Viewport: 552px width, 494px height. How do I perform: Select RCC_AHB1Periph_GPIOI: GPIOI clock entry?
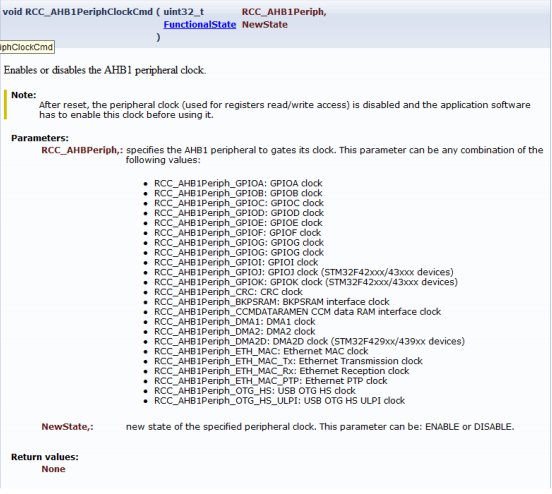[x=236, y=262]
